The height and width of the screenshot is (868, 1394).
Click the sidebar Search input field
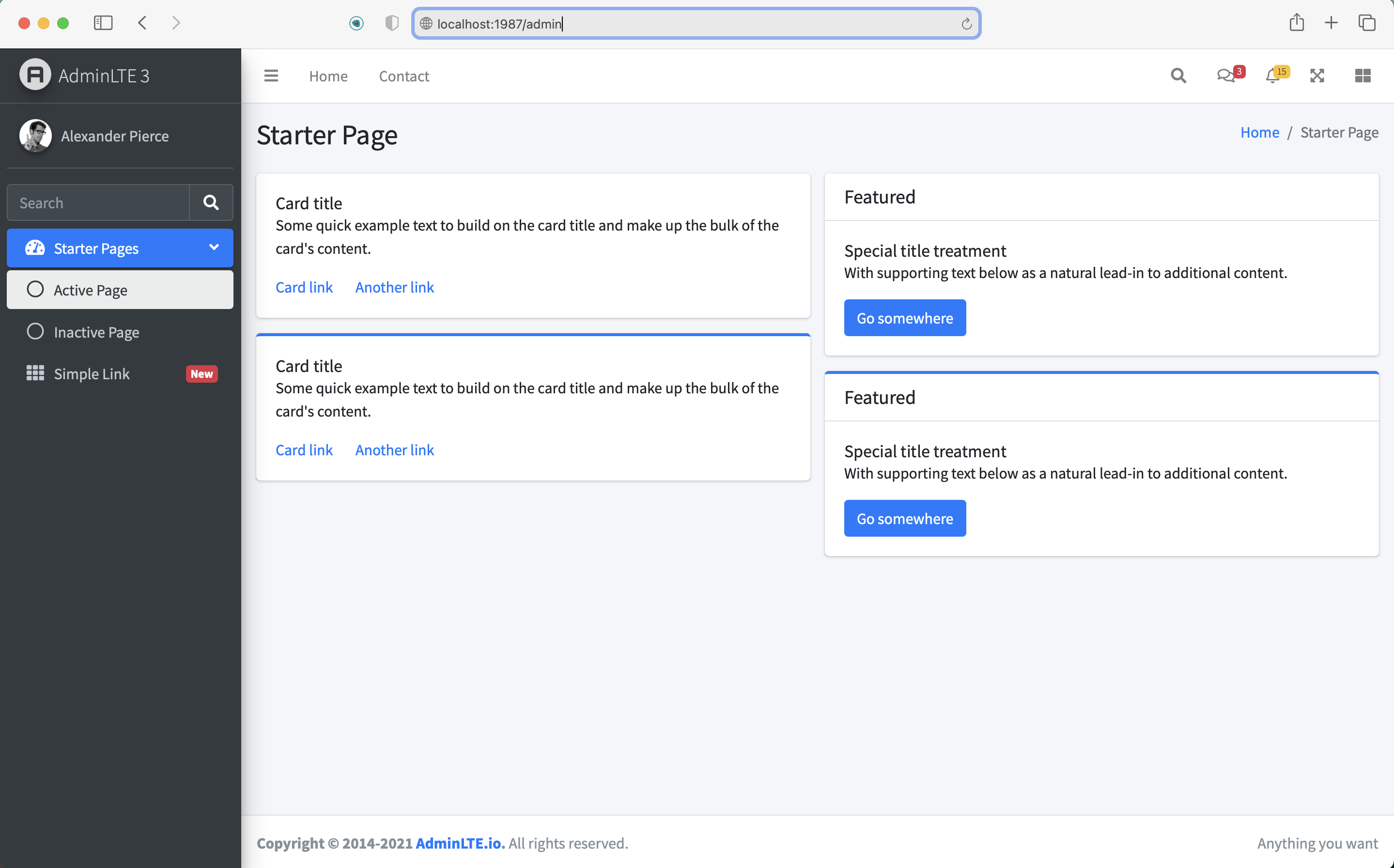[x=98, y=202]
